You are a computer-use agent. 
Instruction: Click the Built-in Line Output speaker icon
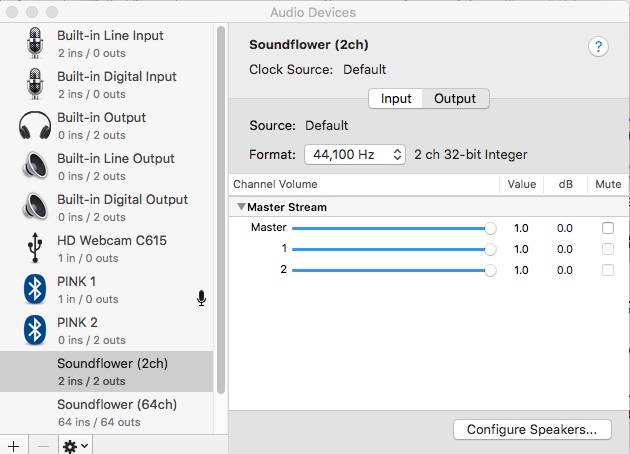(x=35, y=166)
